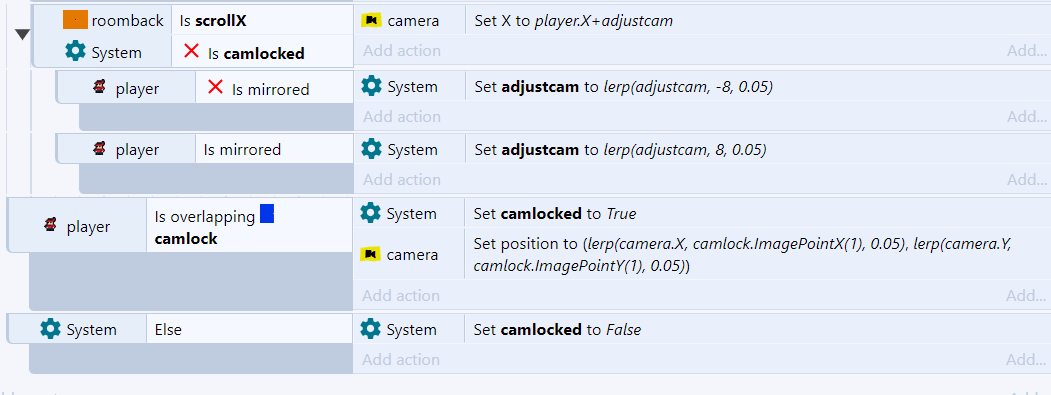1051x395 pixels.
Task: Click Add action under Set camlocked to False
Action: [x=401, y=359]
